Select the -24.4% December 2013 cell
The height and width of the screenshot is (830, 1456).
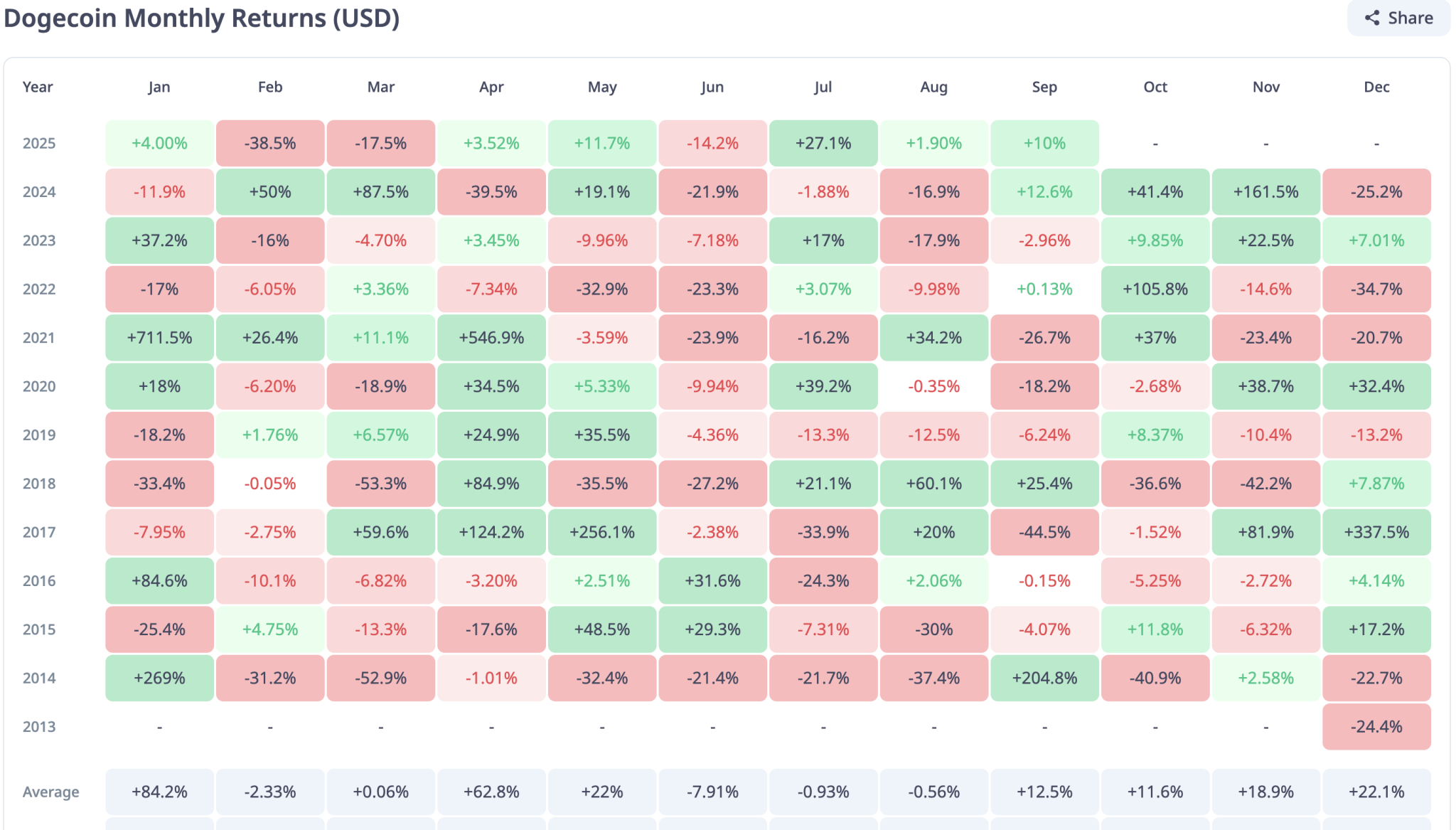coord(1376,726)
